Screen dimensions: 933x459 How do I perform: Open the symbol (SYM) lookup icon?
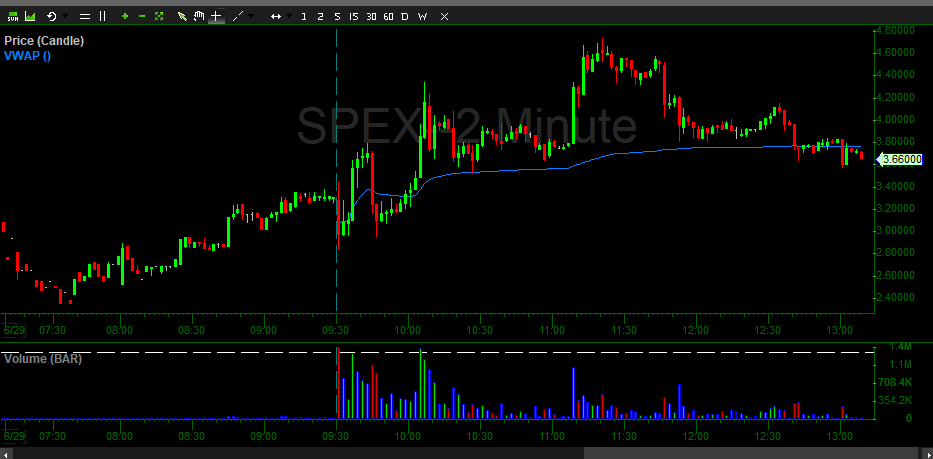pos(12,17)
